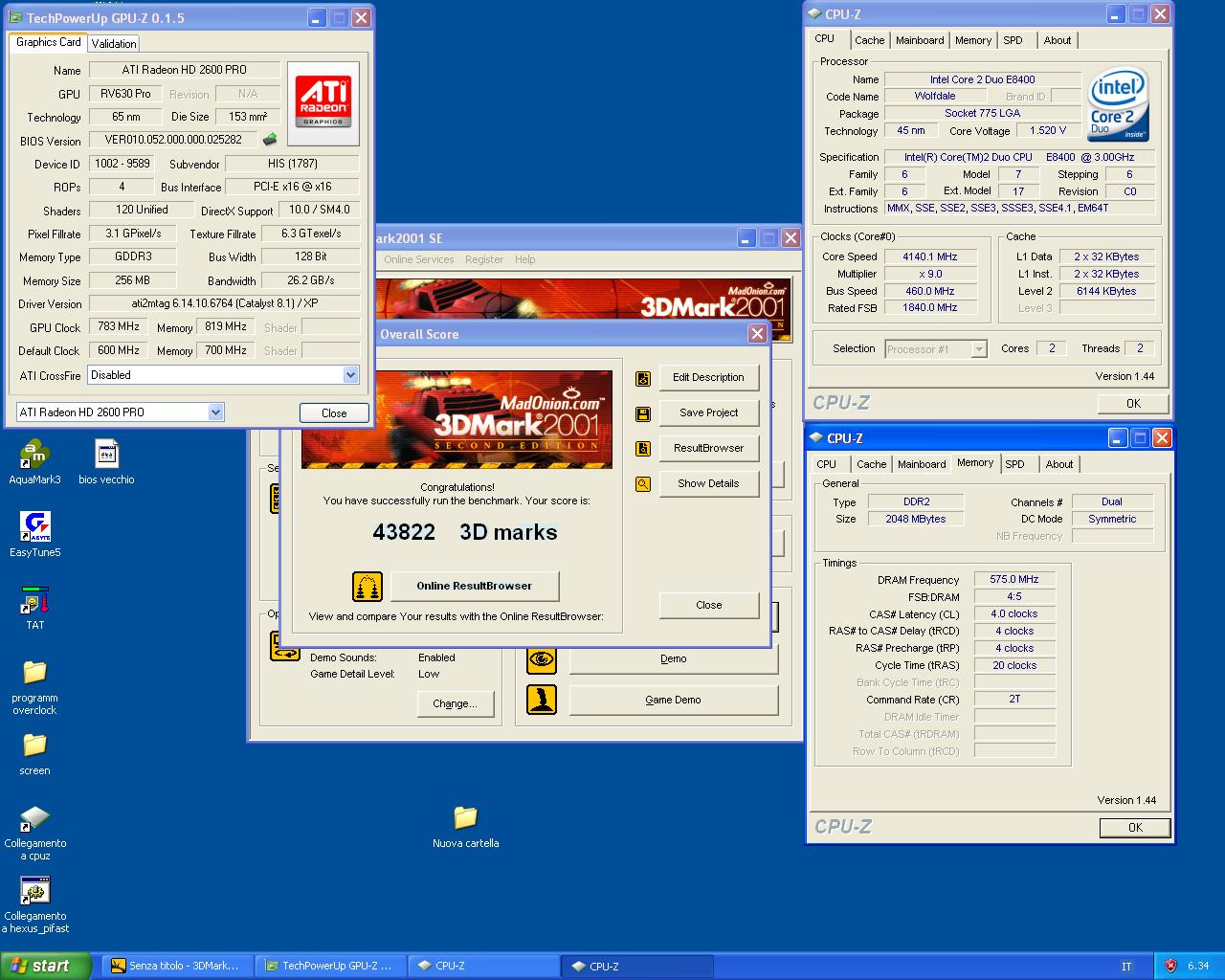The width and height of the screenshot is (1225, 980).
Task: Open the Register menu in 3DMark
Action: 484,259
